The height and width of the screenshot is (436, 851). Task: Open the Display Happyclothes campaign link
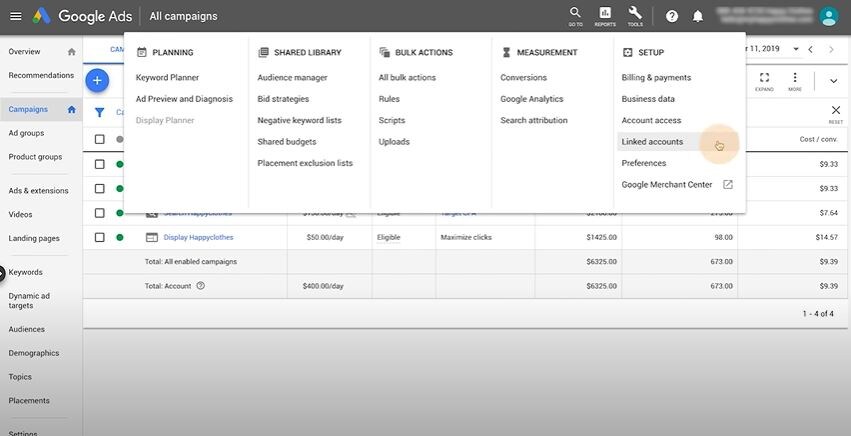click(x=198, y=237)
